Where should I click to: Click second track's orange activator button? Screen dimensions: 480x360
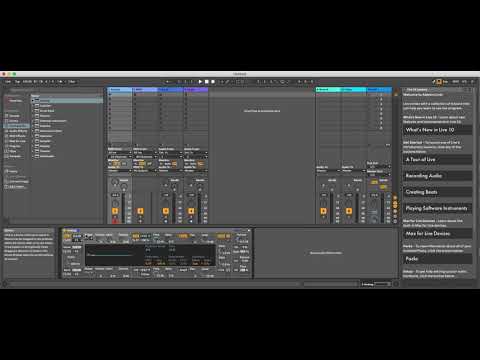click(x=140, y=211)
